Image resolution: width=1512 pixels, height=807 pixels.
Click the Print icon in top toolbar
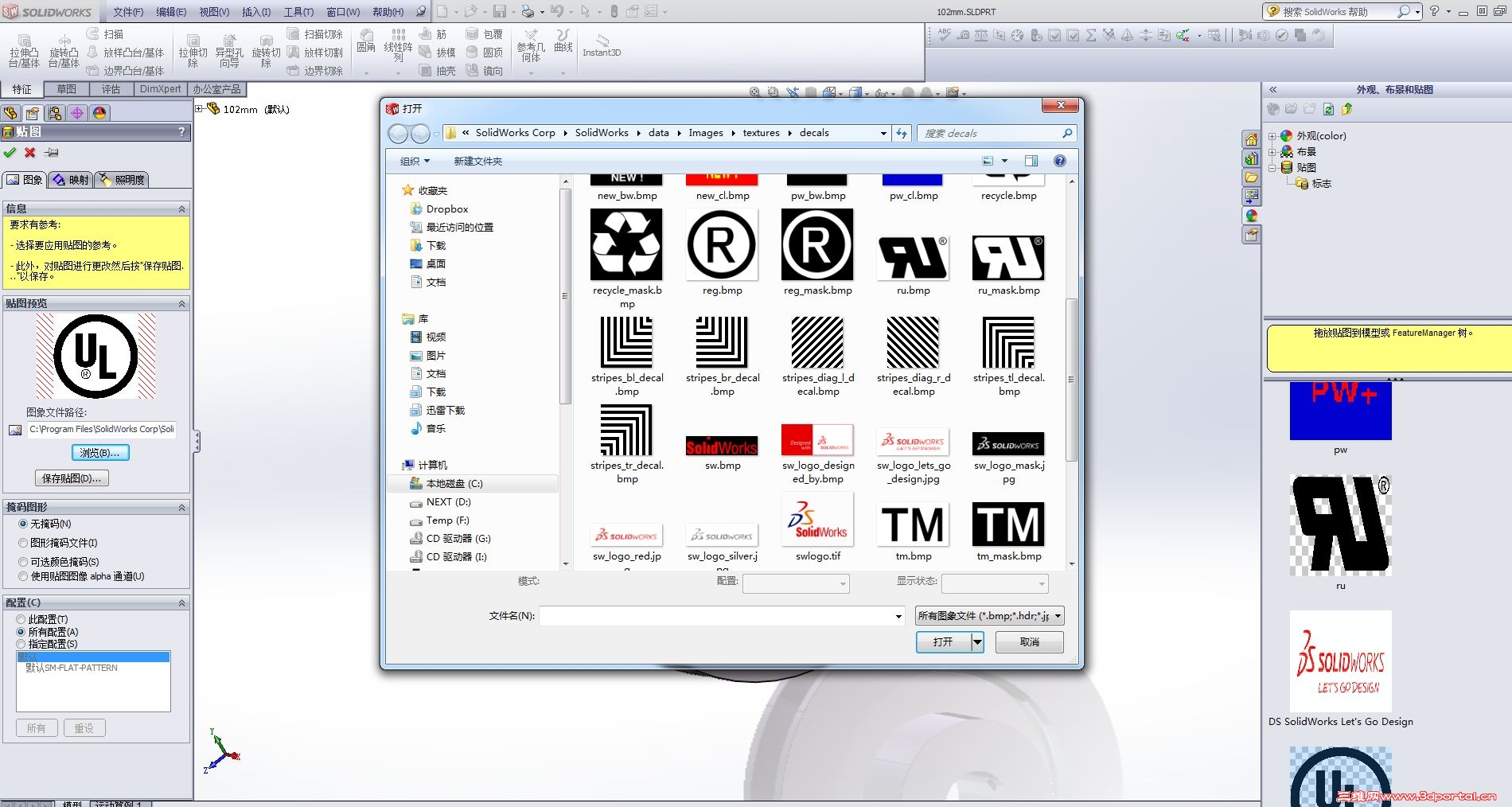pyautogui.click(x=528, y=11)
